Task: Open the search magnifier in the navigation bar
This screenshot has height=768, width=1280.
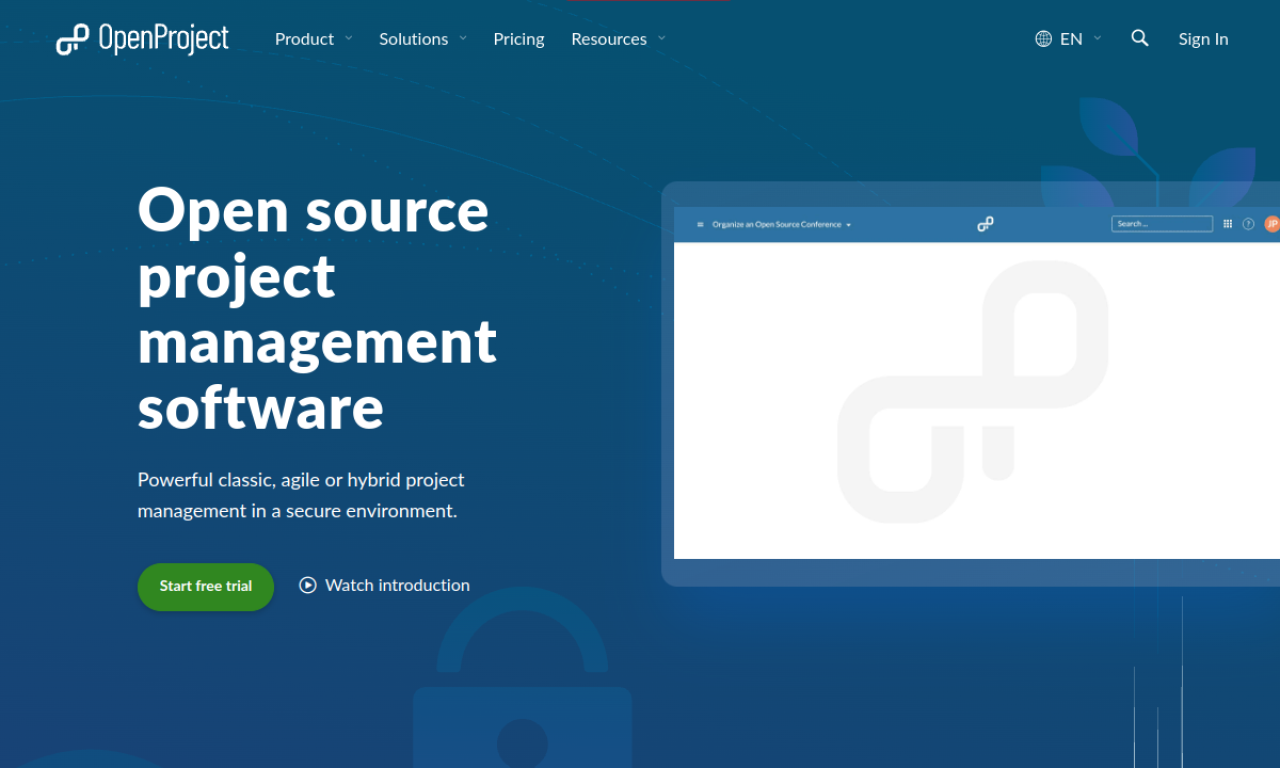Action: (1140, 38)
